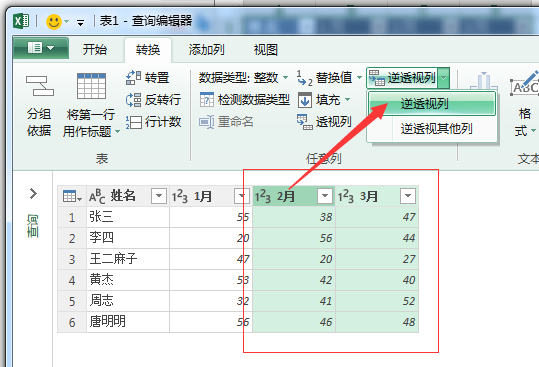Choose 逆透视其他列 from the dropdown menu
This screenshot has width=539, height=367.
[432, 129]
